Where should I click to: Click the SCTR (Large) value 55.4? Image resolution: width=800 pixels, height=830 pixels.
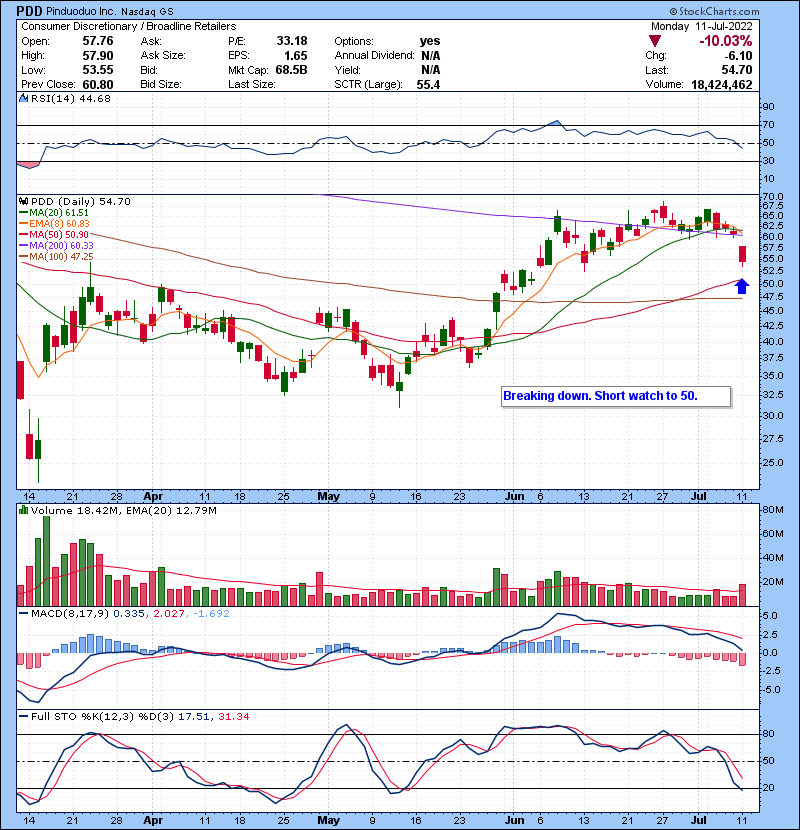[x=428, y=85]
